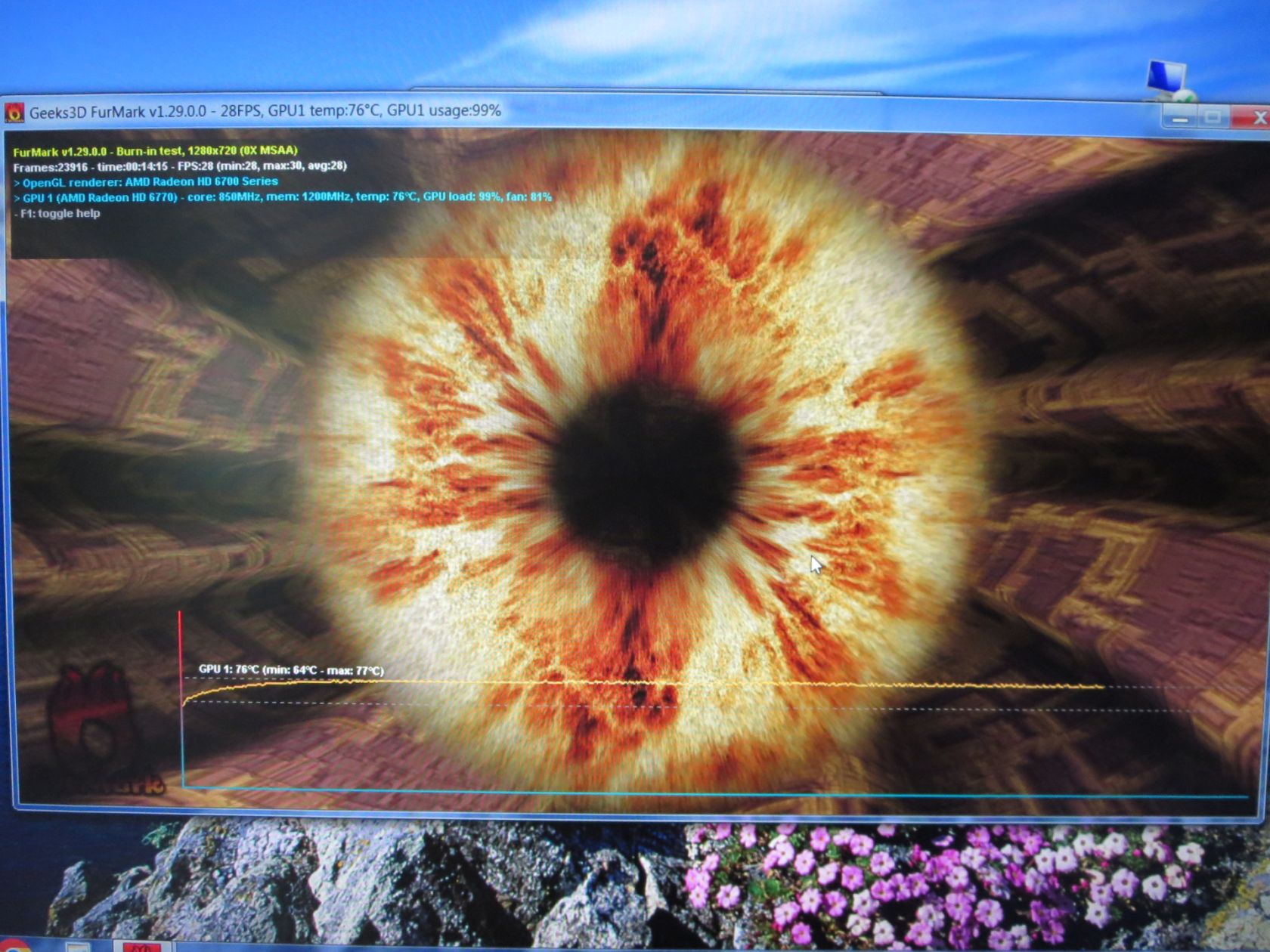Click the FurMark icon in the title bar
The width and height of the screenshot is (1270, 952).
tap(14, 113)
